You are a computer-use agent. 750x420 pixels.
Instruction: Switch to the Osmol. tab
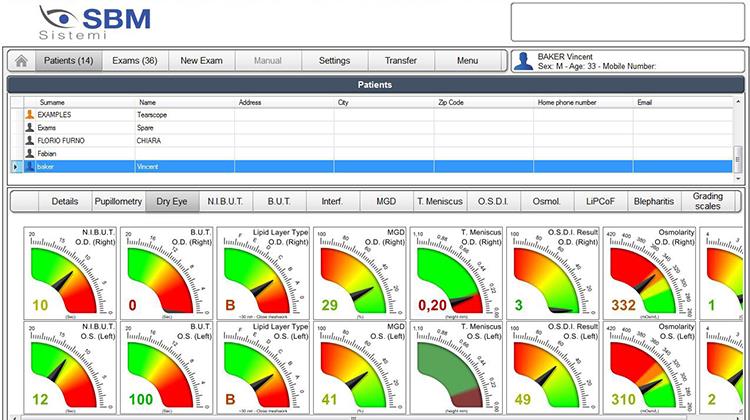pyautogui.click(x=547, y=201)
